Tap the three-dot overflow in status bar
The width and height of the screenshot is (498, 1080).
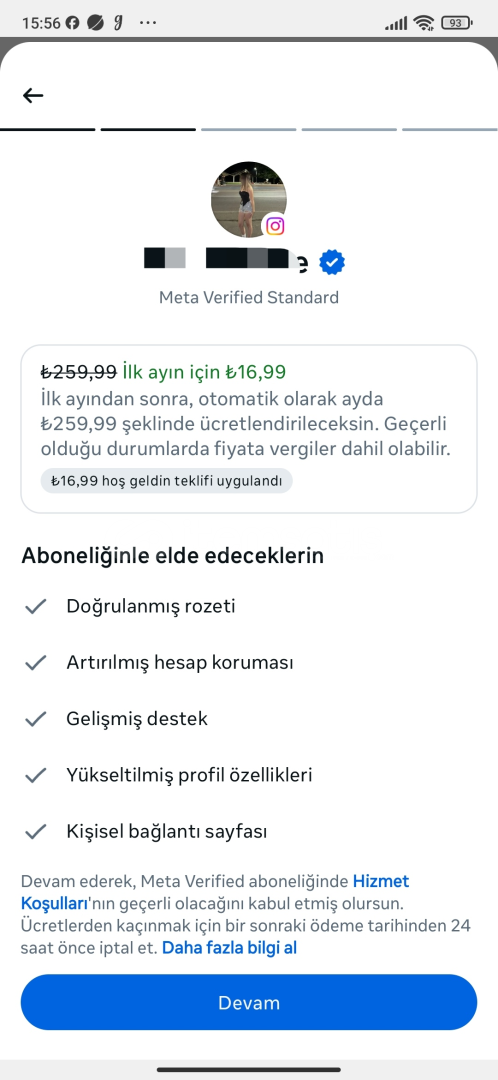tap(148, 23)
